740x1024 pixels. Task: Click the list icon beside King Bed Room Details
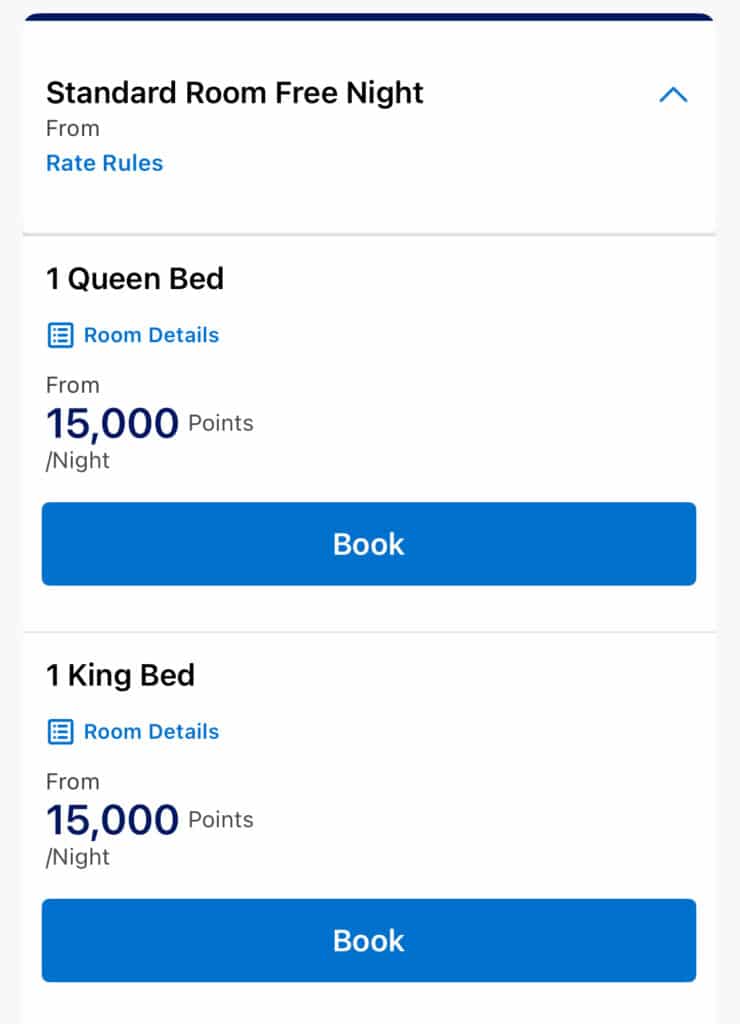[x=61, y=732]
